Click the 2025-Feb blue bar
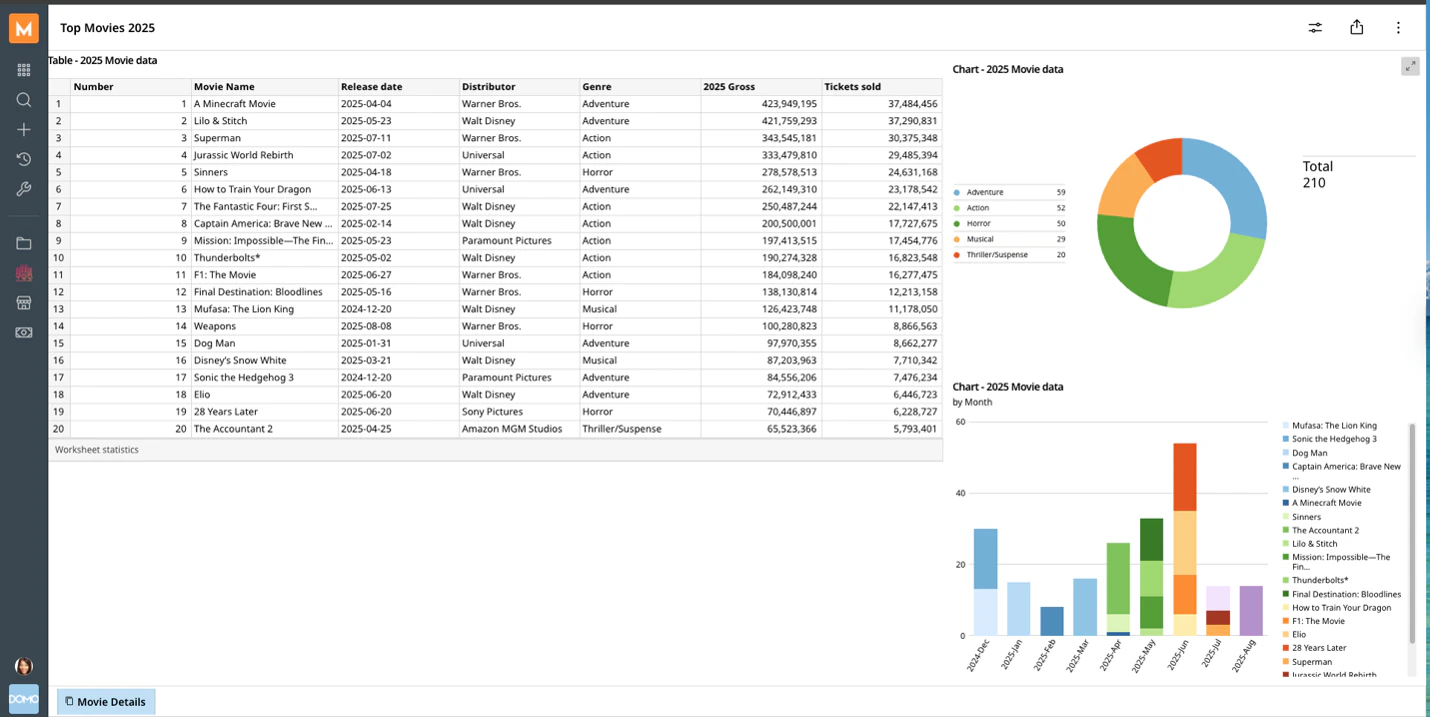1430x721 pixels. [1052, 621]
